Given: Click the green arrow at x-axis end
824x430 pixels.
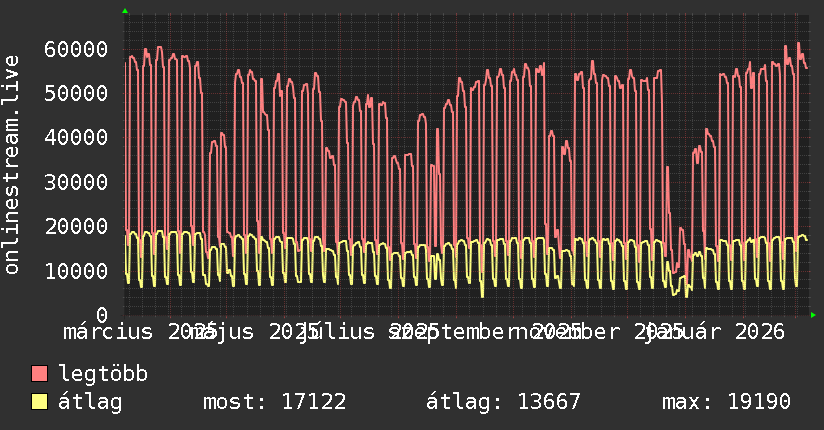Looking at the screenshot, I should pyautogui.click(x=813, y=315).
